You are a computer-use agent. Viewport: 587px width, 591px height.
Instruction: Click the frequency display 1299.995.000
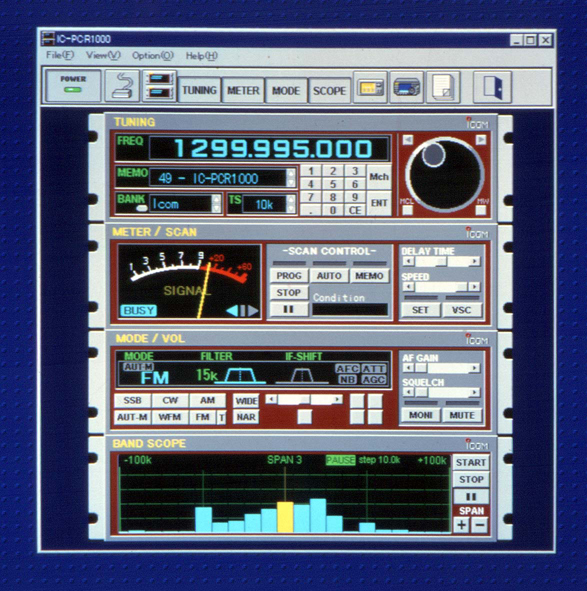click(x=269, y=148)
